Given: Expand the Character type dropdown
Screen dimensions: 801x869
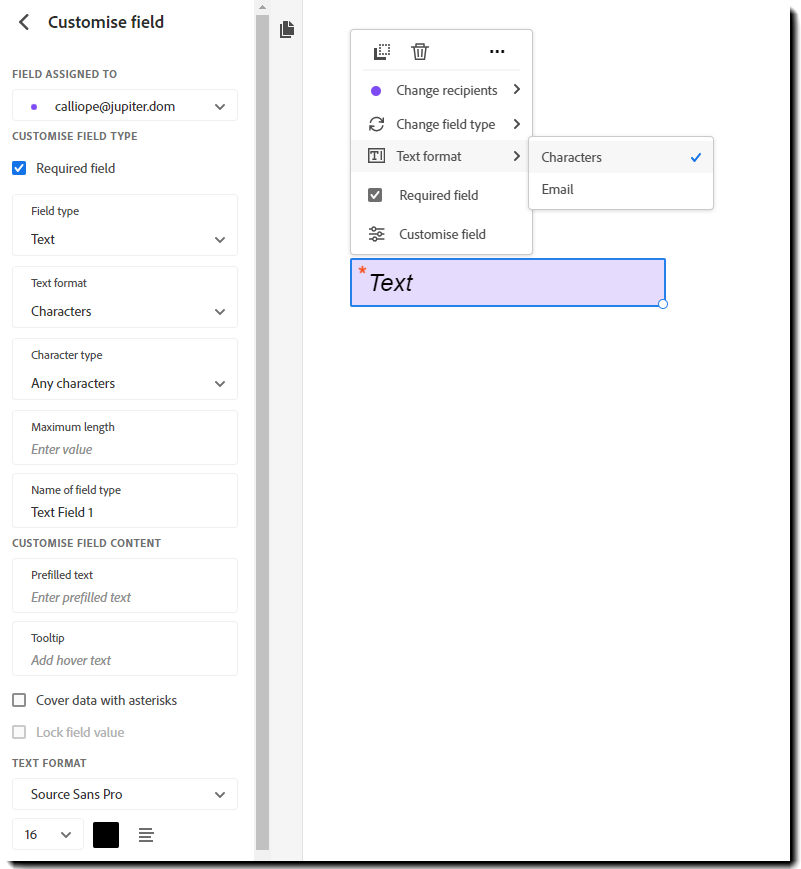Looking at the screenshot, I should point(125,383).
